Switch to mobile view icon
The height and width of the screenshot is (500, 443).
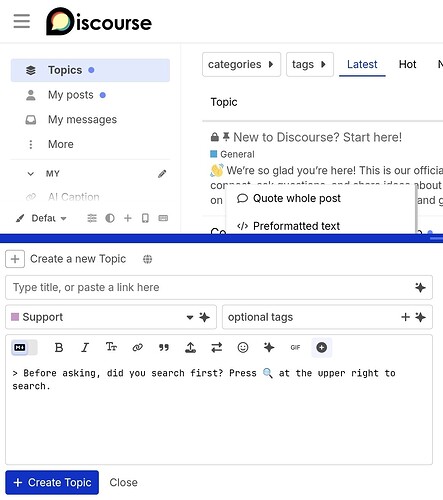[145, 218]
